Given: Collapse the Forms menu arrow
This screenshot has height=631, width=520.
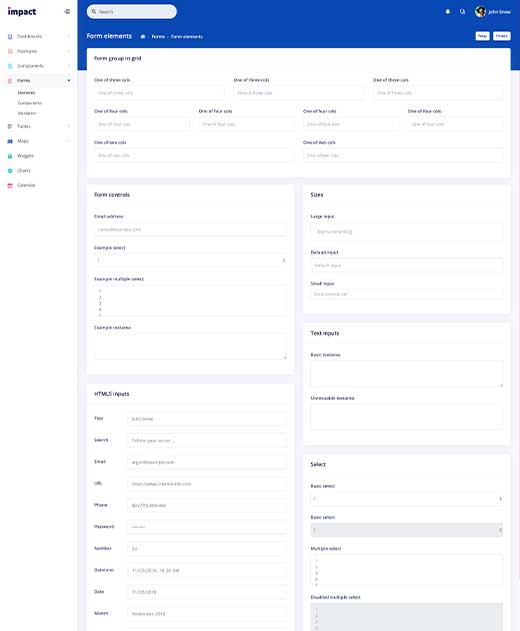Looking at the screenshot, I should point(69,80).
